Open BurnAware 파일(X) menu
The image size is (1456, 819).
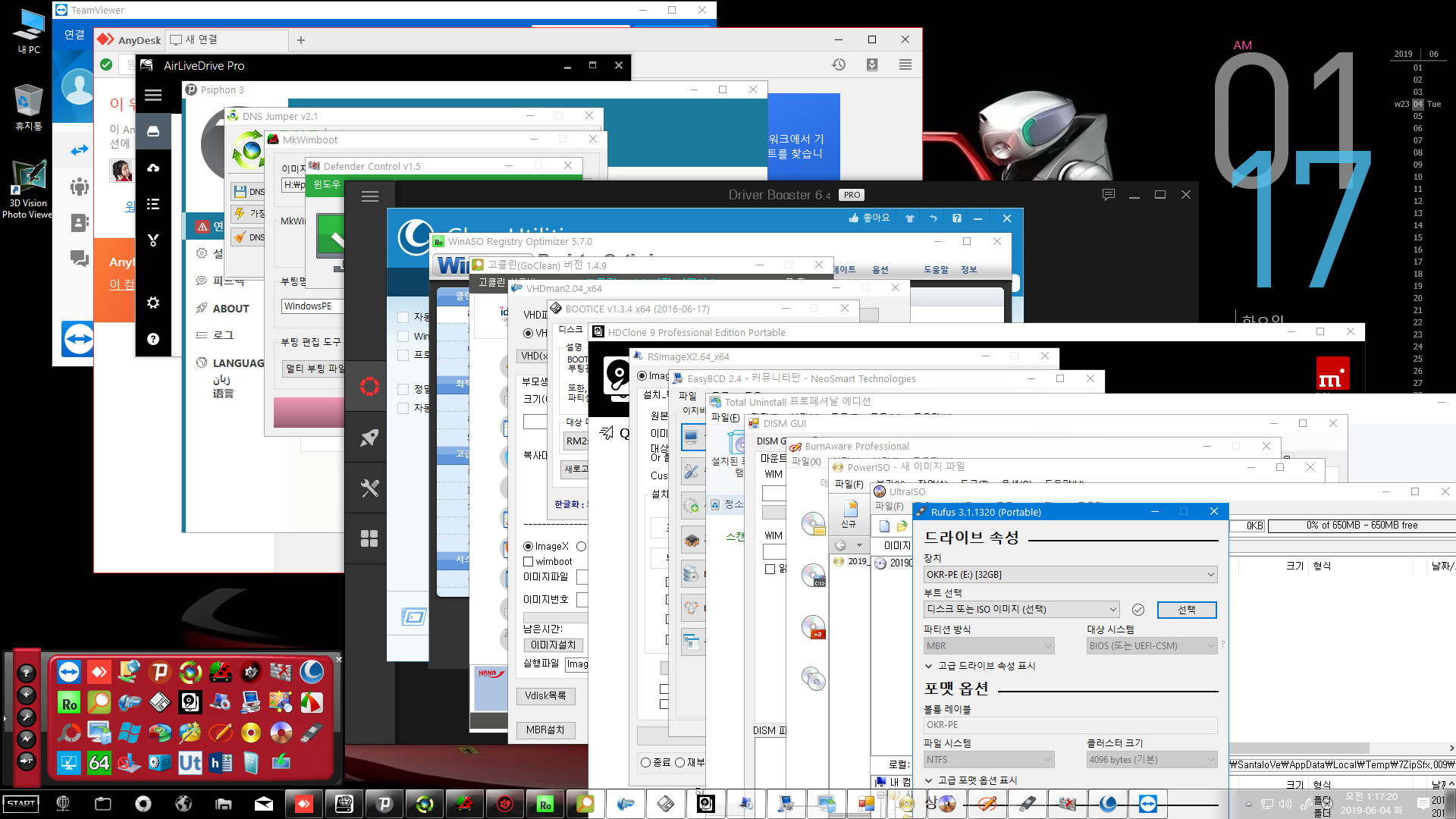tap(806, 461)
